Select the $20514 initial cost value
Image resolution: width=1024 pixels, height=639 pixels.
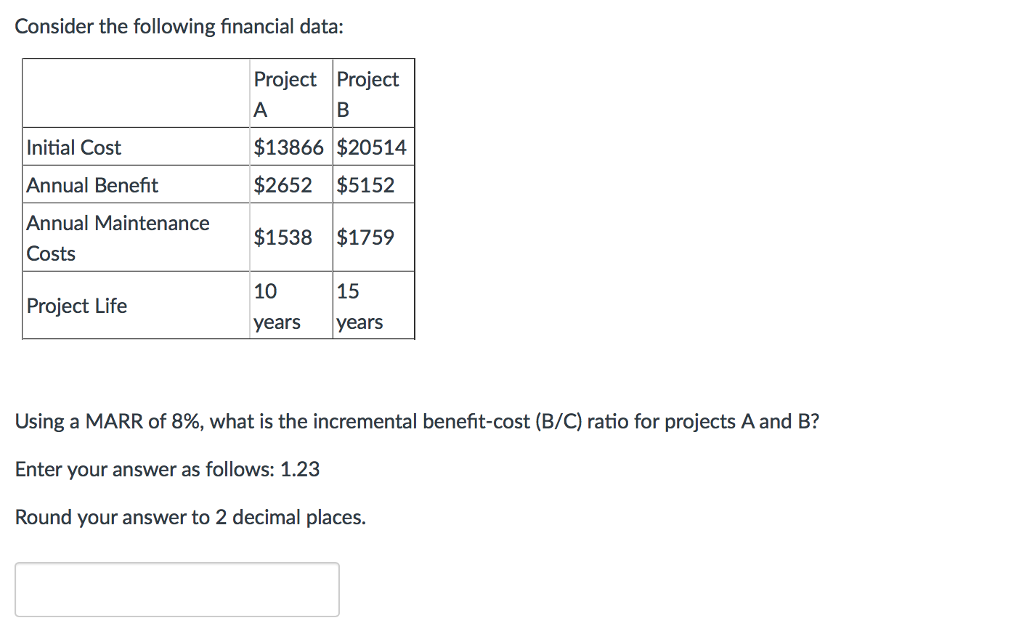[371, 147]
